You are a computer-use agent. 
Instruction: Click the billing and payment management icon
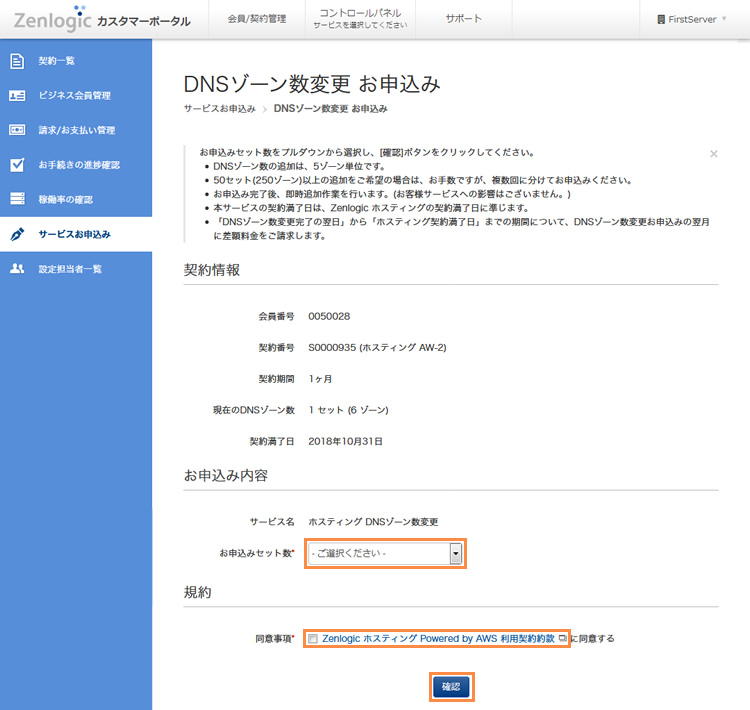(x=17, y=130)
